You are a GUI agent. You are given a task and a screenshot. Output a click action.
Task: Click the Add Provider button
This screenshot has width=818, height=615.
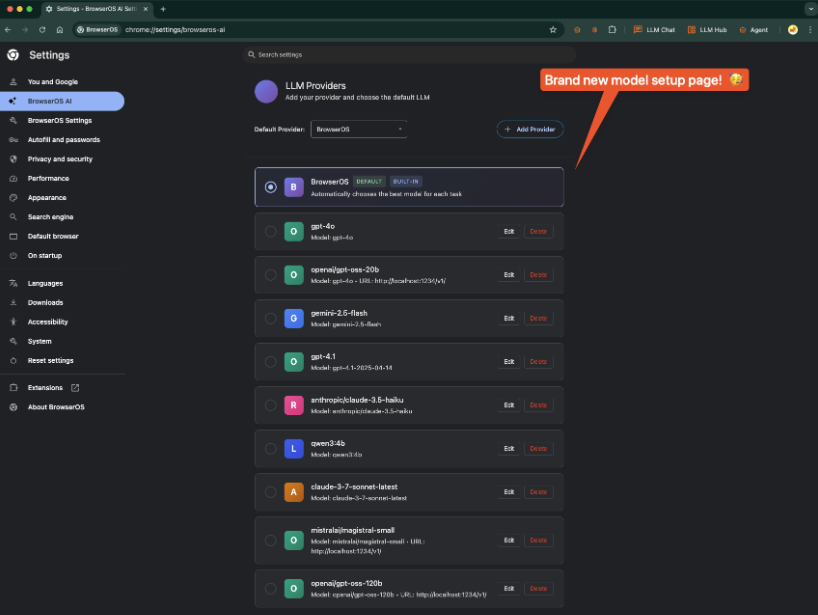530,129
